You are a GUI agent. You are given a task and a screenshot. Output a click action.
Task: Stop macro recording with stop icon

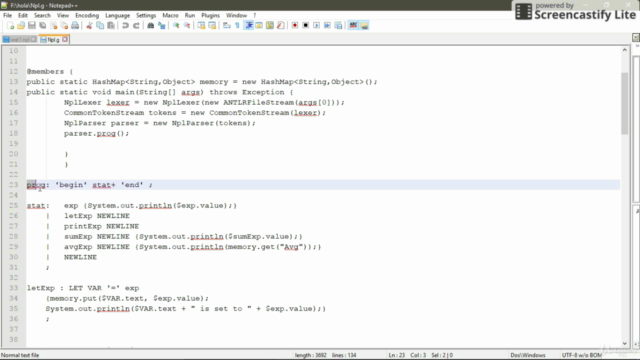click(306, 26)
